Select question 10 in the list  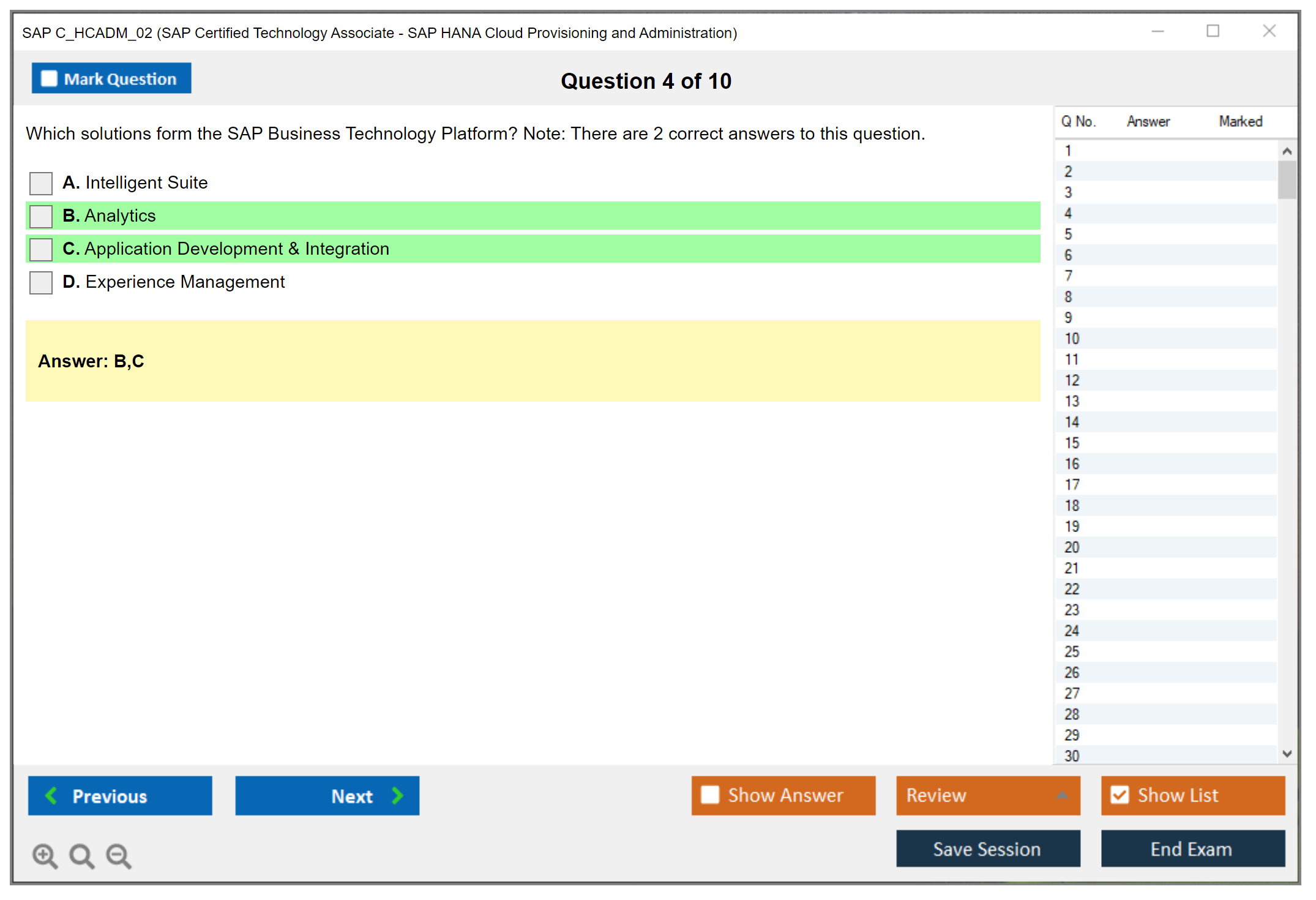pyautogui.click(x=1072, y=339)
